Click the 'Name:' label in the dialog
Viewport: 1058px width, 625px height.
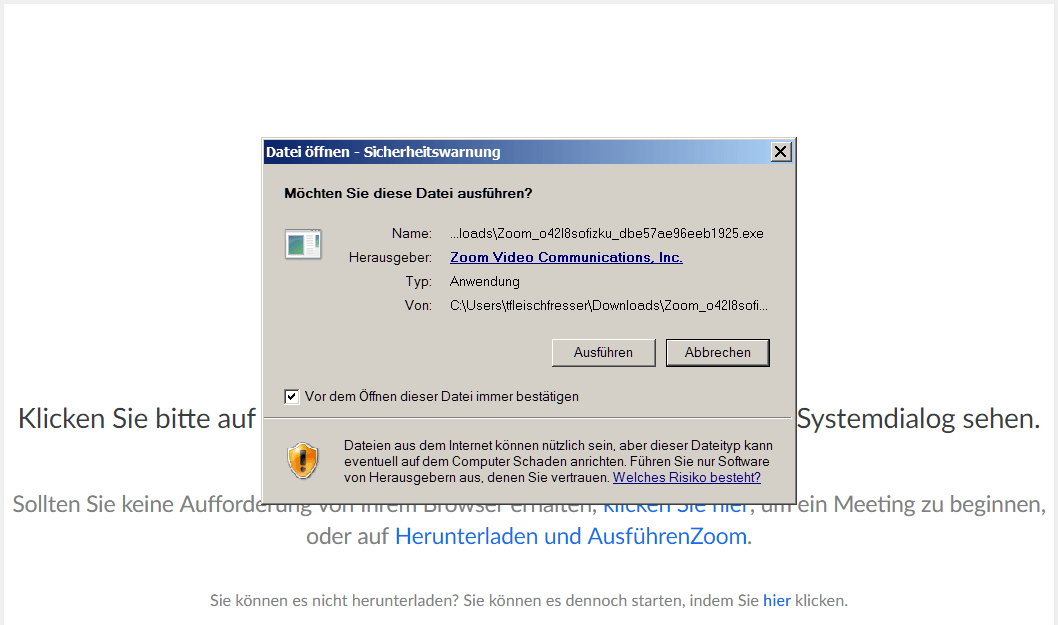(x=412, y=234)
